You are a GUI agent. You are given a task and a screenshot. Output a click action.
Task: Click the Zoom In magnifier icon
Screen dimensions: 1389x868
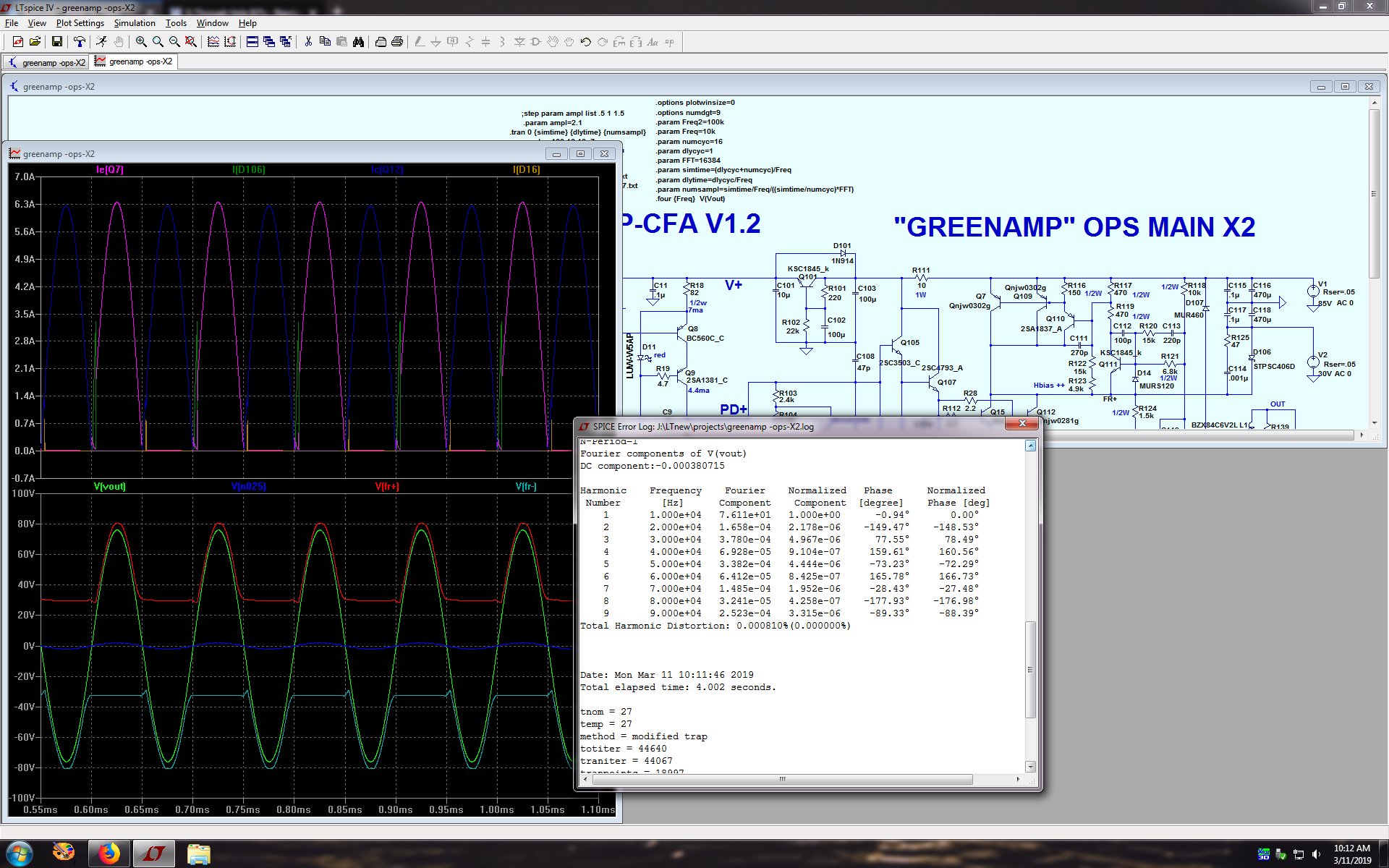(141, 42)
